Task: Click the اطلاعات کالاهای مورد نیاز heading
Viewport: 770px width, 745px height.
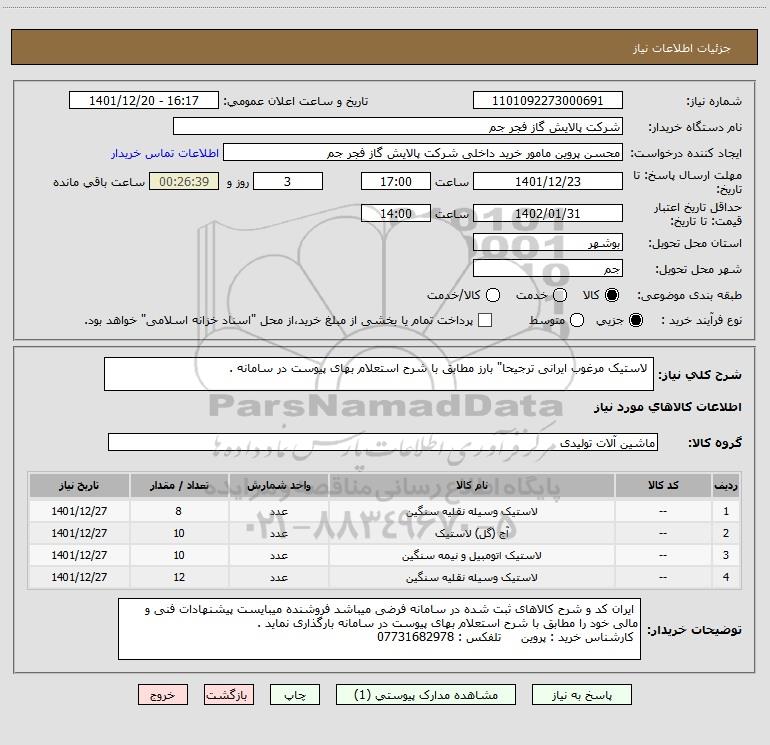Action: (667, 407)
